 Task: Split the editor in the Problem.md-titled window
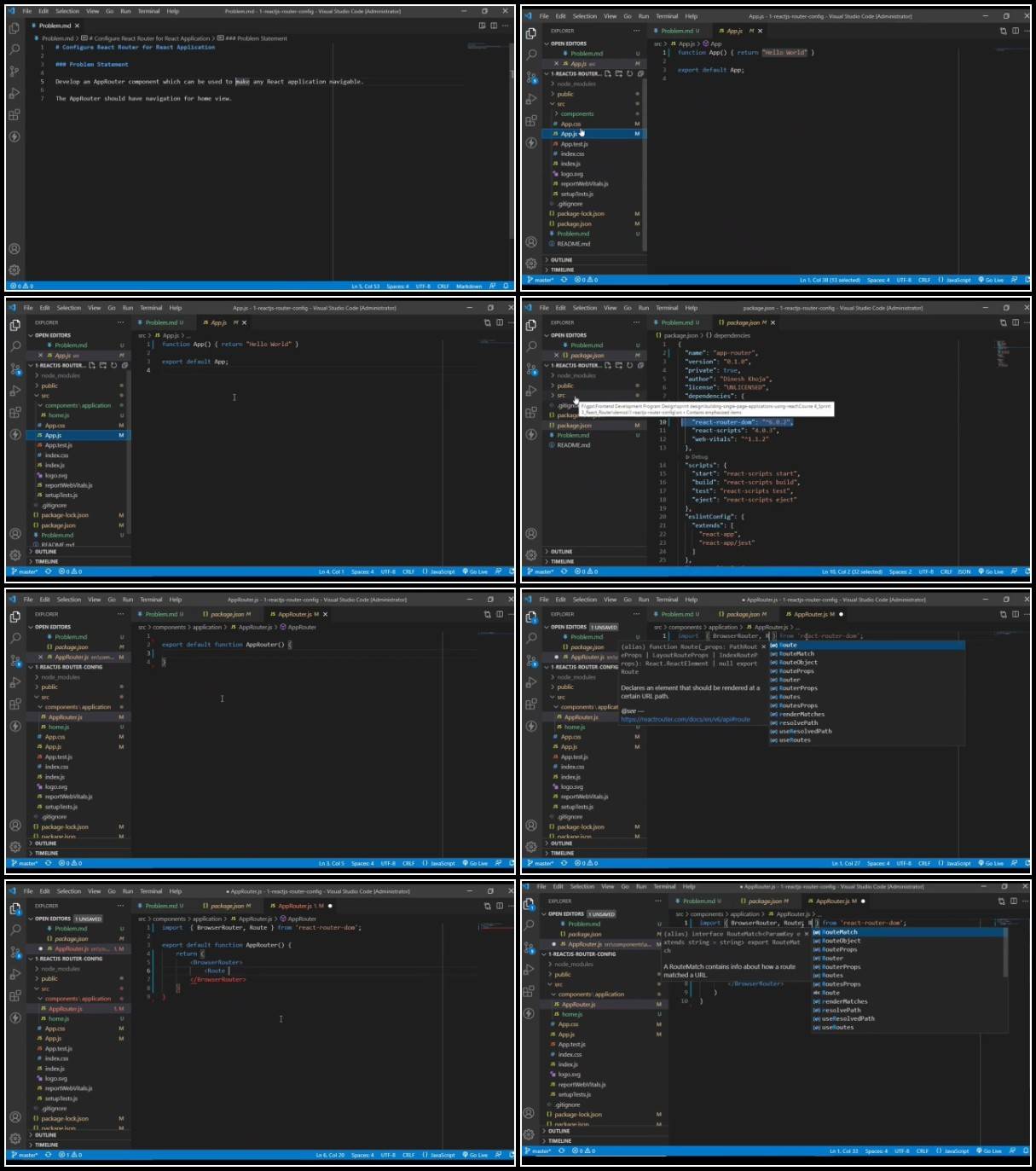point(493,26)
